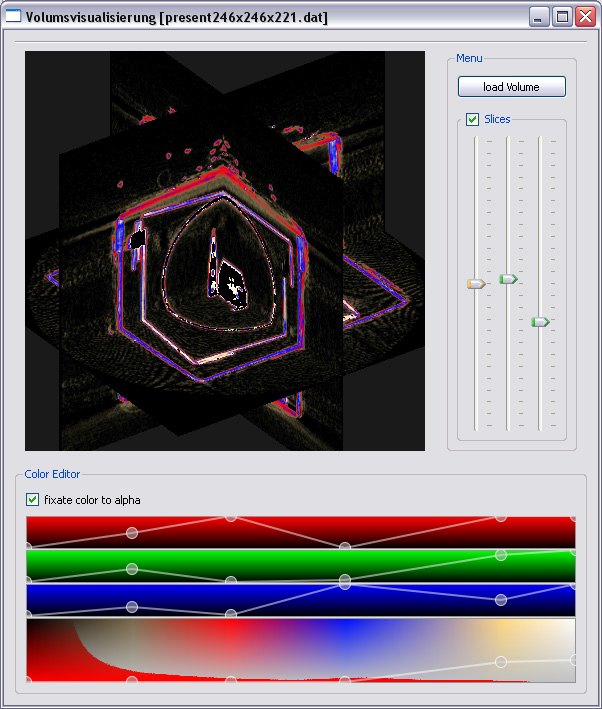Click the Slices label text
The height and width of the screenshot is (709, 602).
tap(497, 119)
